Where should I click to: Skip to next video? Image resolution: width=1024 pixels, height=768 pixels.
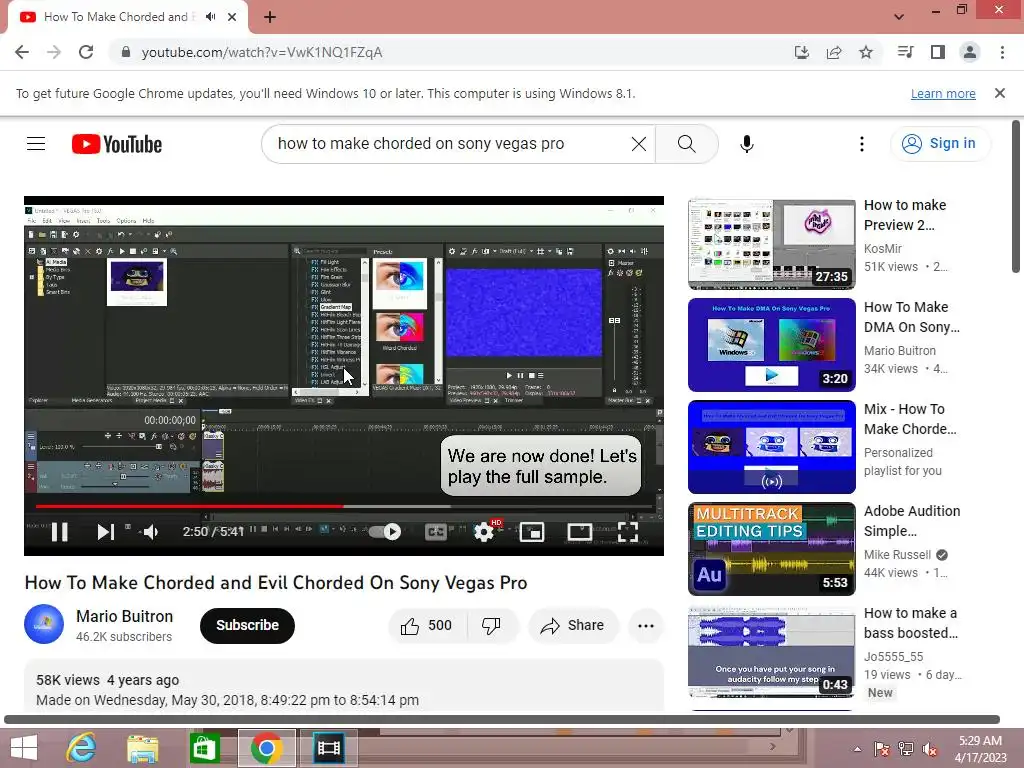105,532
